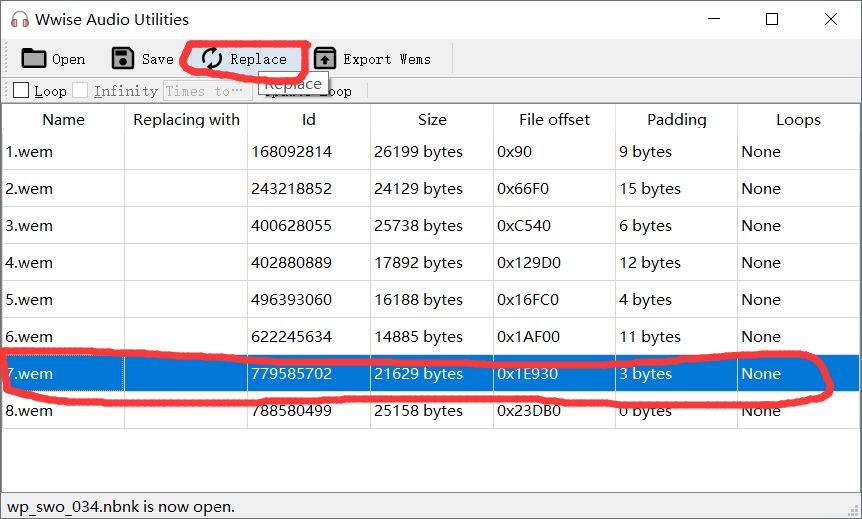Click the Loops cell for 5.wem

(x=761, y=300)
